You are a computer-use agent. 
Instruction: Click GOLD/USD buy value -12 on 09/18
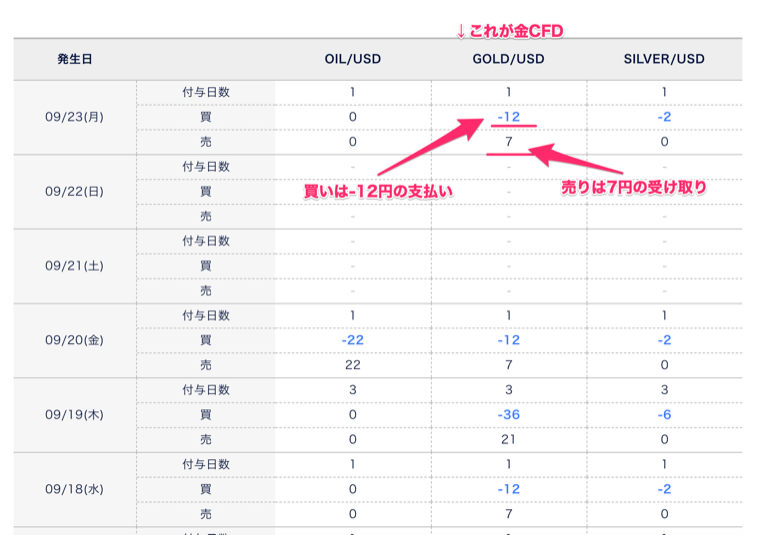(x=508, y=489)
